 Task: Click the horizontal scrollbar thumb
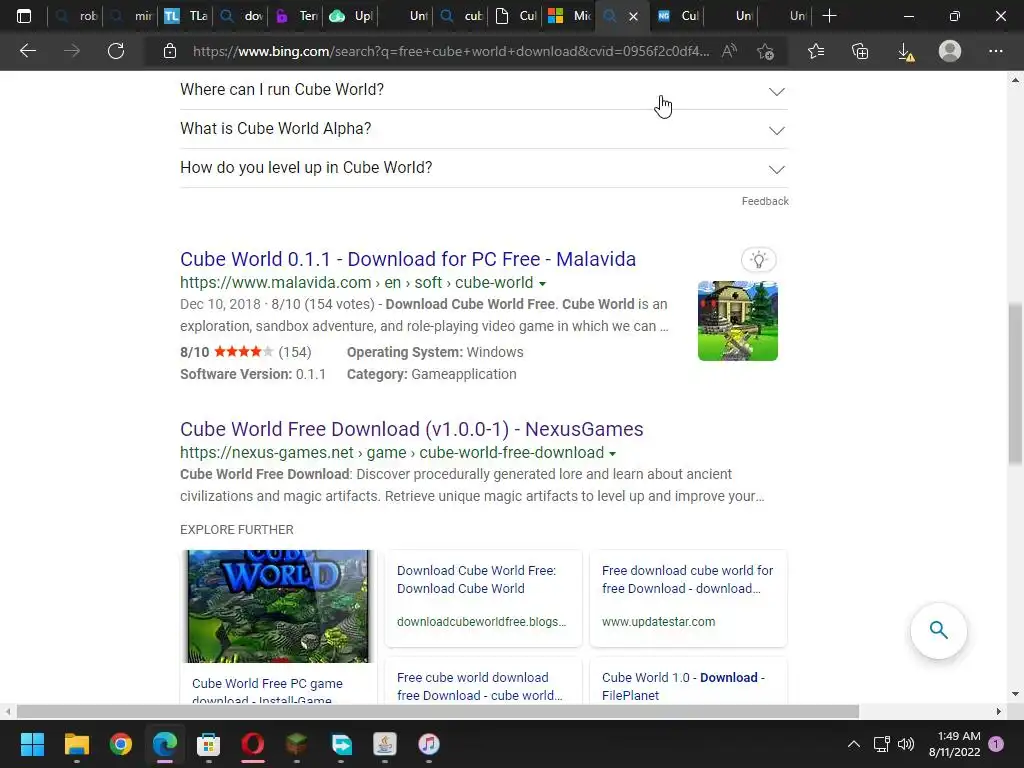click(x=438, y=711)
